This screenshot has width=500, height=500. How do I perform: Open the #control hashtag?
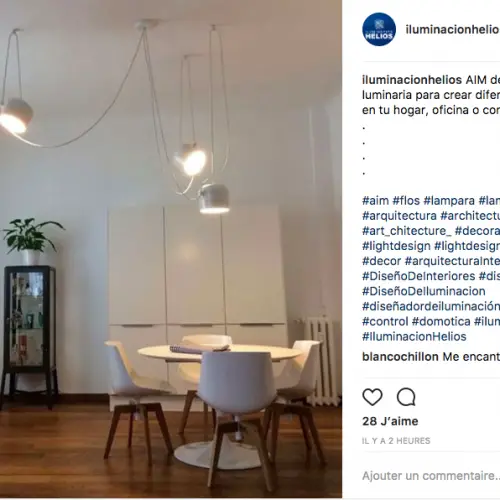[x=385, y=322]
